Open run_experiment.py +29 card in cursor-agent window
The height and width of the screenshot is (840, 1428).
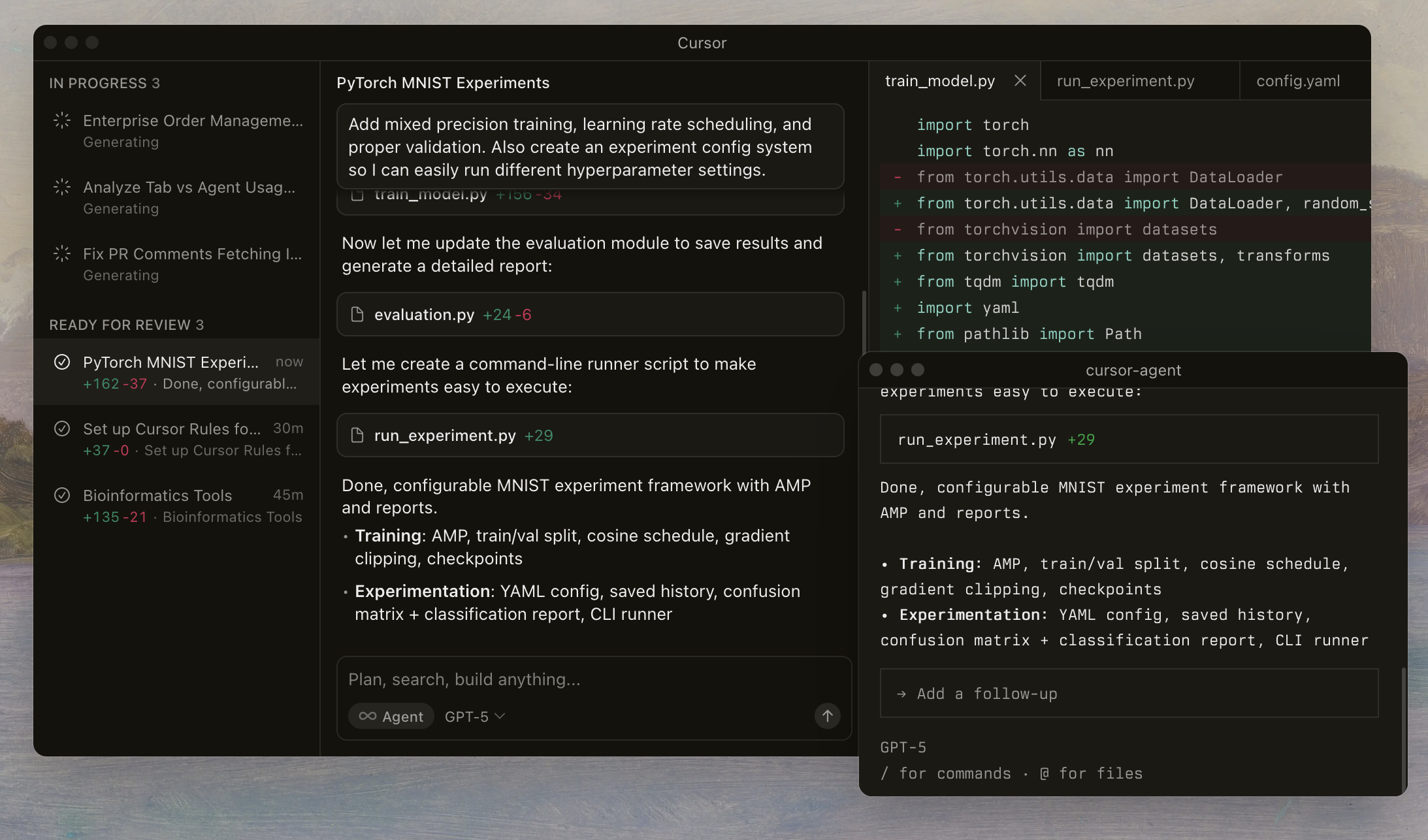[1128, 439]
